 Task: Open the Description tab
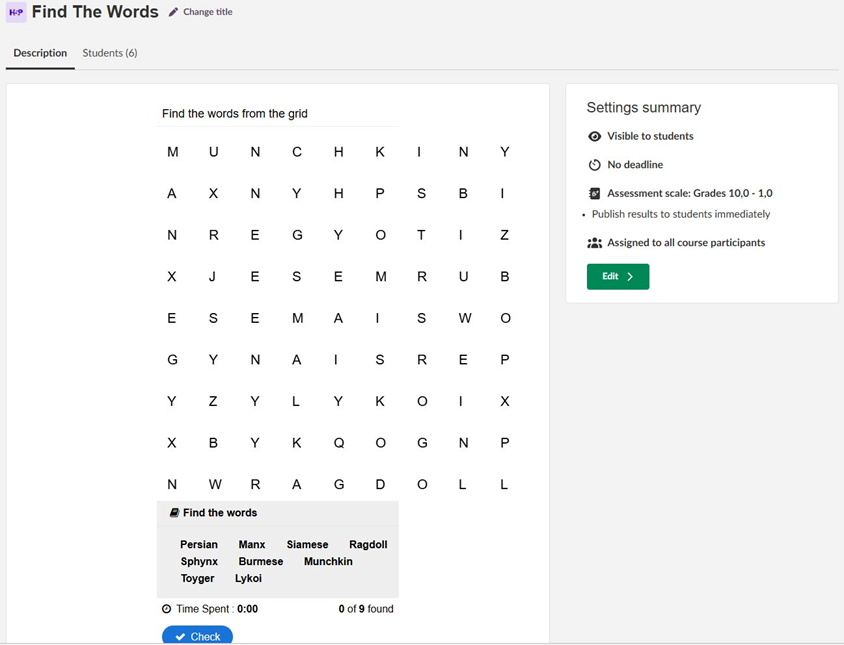coord(40,53)
